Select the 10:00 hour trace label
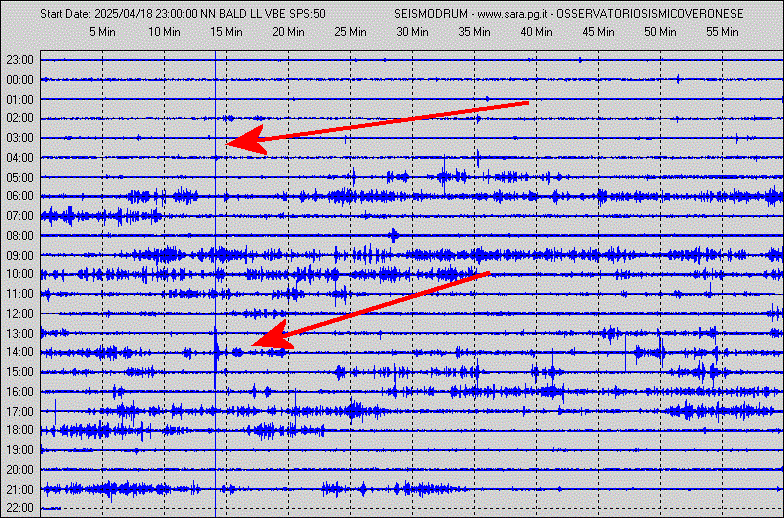This screenshot has width=784, height=518. click(x=20, y=274)
